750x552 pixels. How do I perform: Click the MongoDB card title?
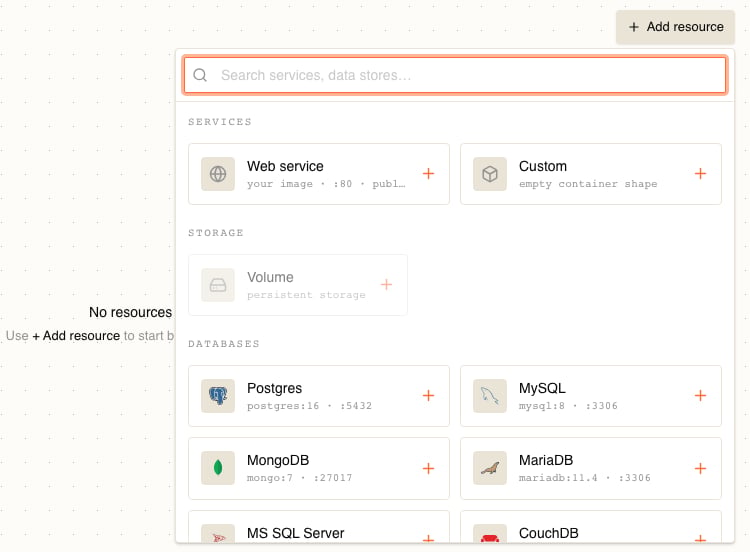[278, 460]
